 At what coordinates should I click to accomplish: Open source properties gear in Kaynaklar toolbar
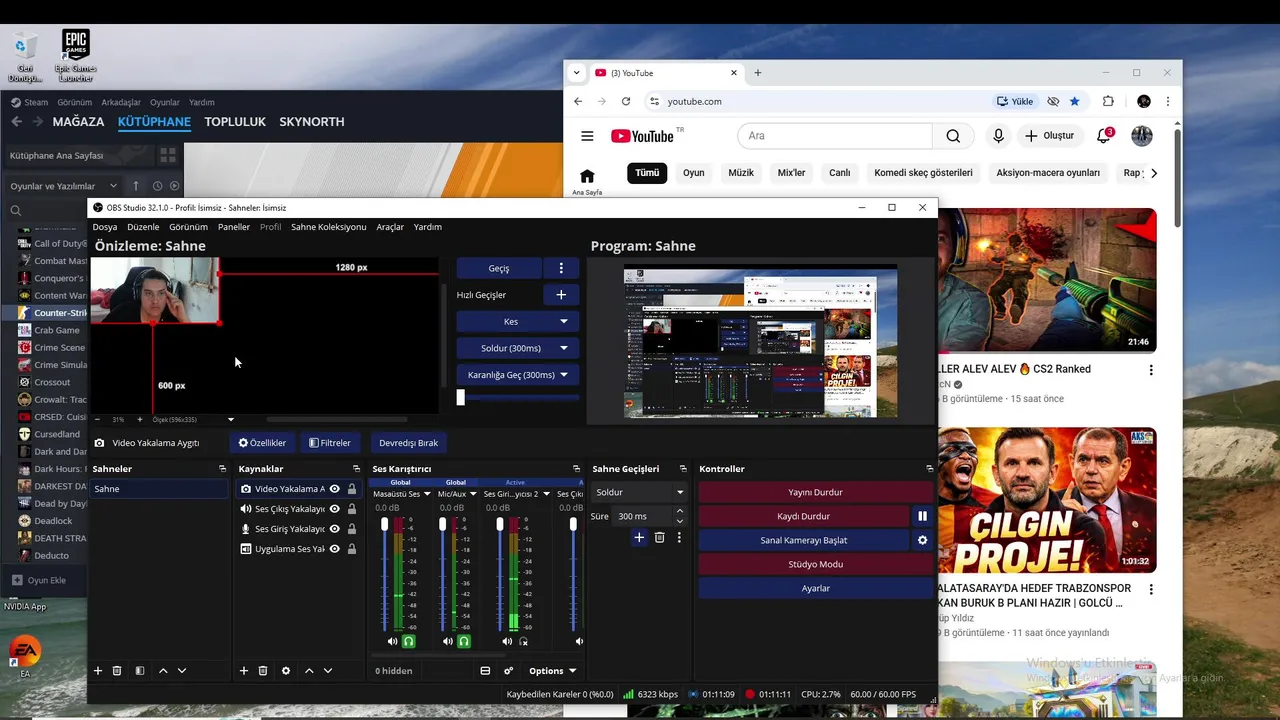tap(286, 671)
